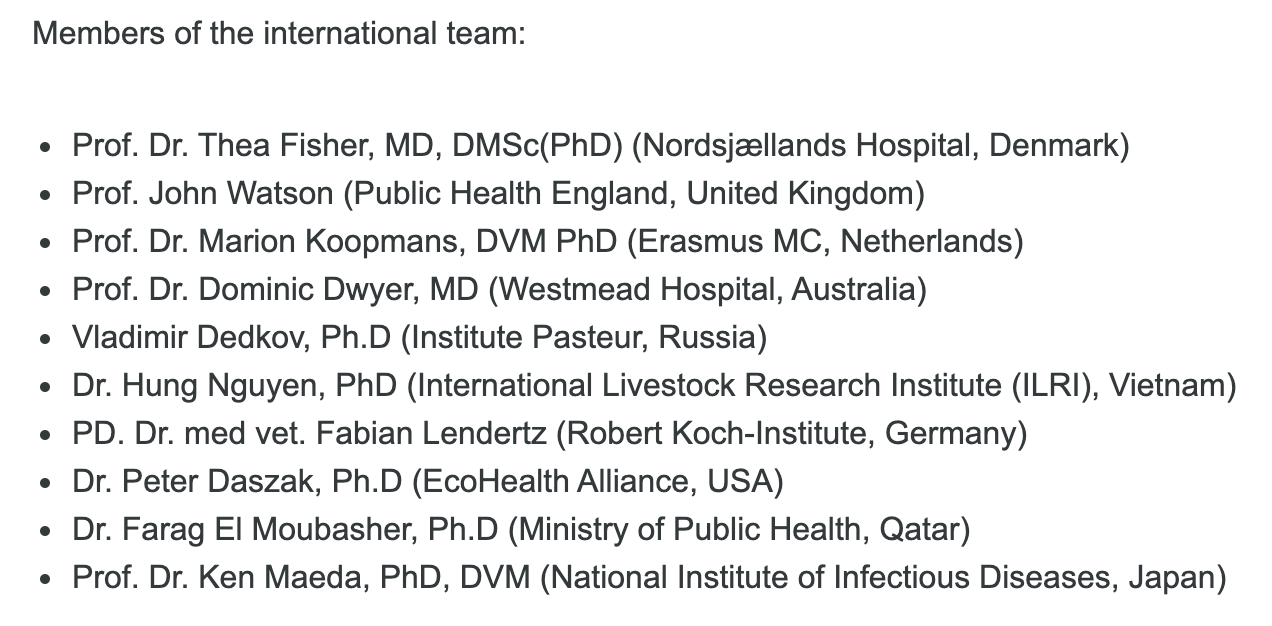
Task: Click the text "Nordsjællands Hospital, Denmark"
Action: [x=880, y=146]
